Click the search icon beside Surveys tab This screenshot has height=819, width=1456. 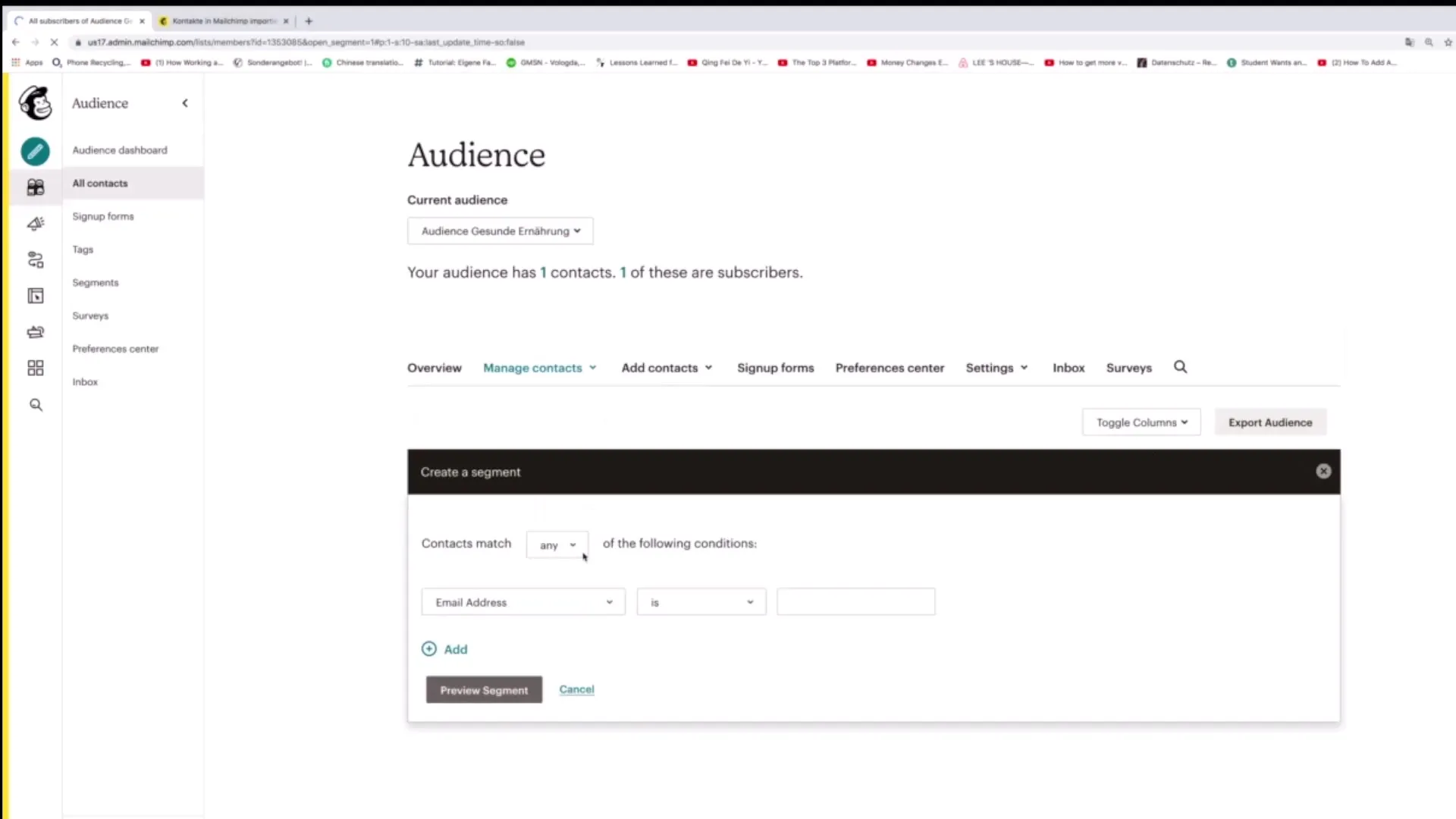coord(1181,367)
